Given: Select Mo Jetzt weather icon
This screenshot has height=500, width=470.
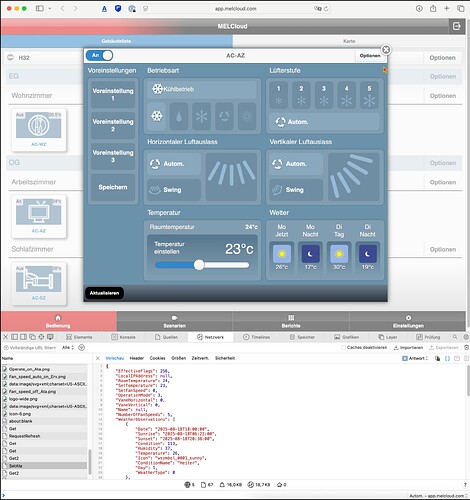Looking at the screenshot, I should (x=282, y=254).
